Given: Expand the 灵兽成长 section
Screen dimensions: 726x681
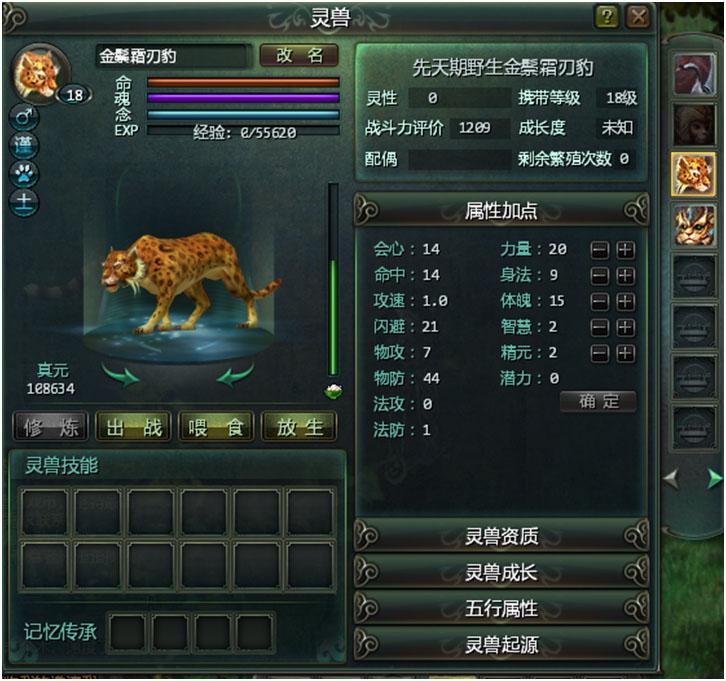Looking at the screenshot, I should 501,572.
